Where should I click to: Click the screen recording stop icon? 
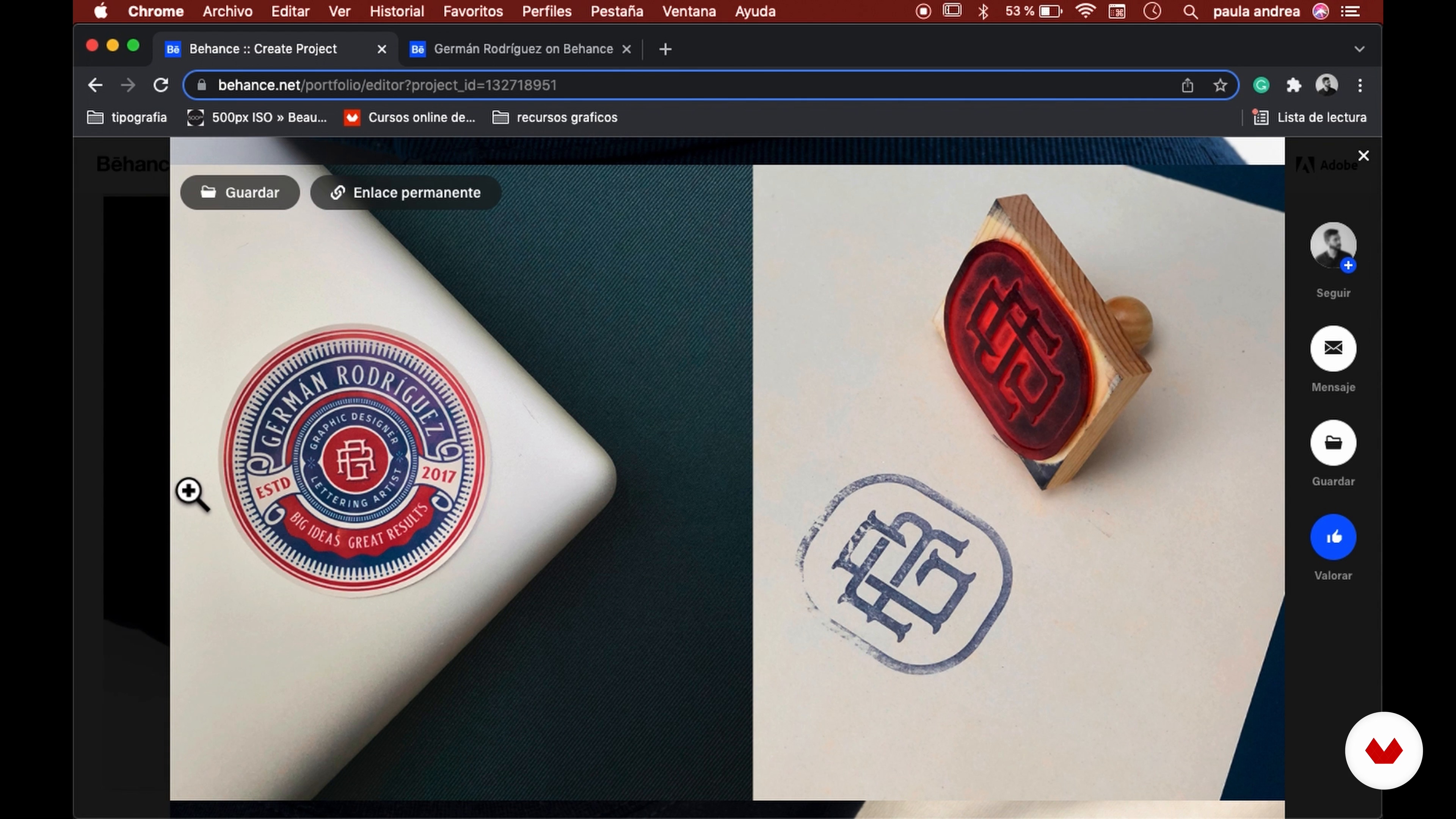923,11
